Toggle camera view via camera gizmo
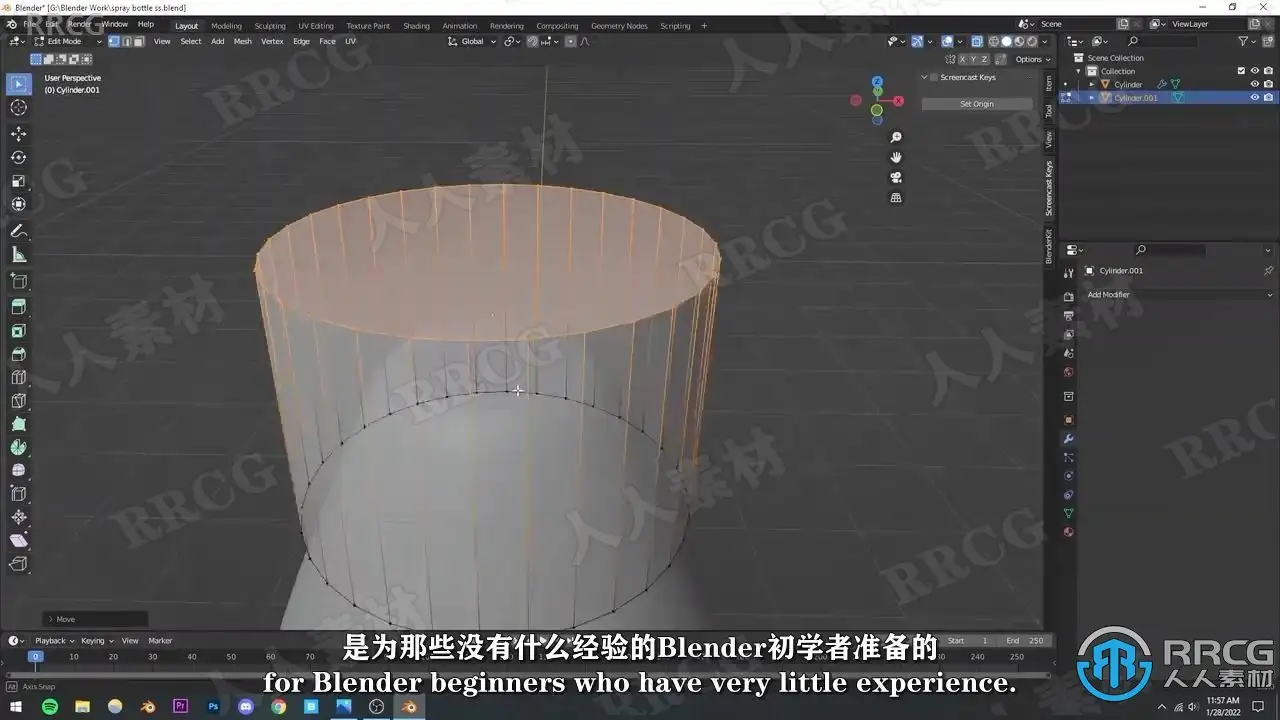Screen dimensions: 1280x720 point(896,177)
